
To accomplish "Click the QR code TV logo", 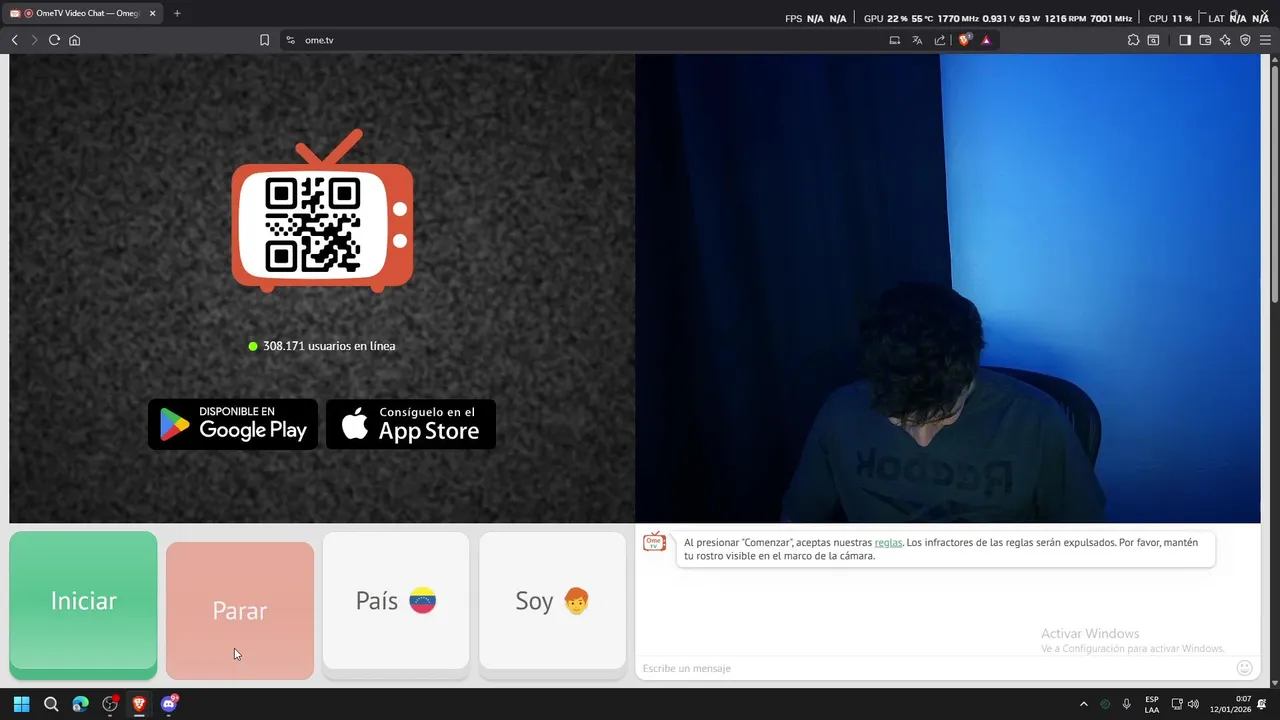I will point(322,211).
